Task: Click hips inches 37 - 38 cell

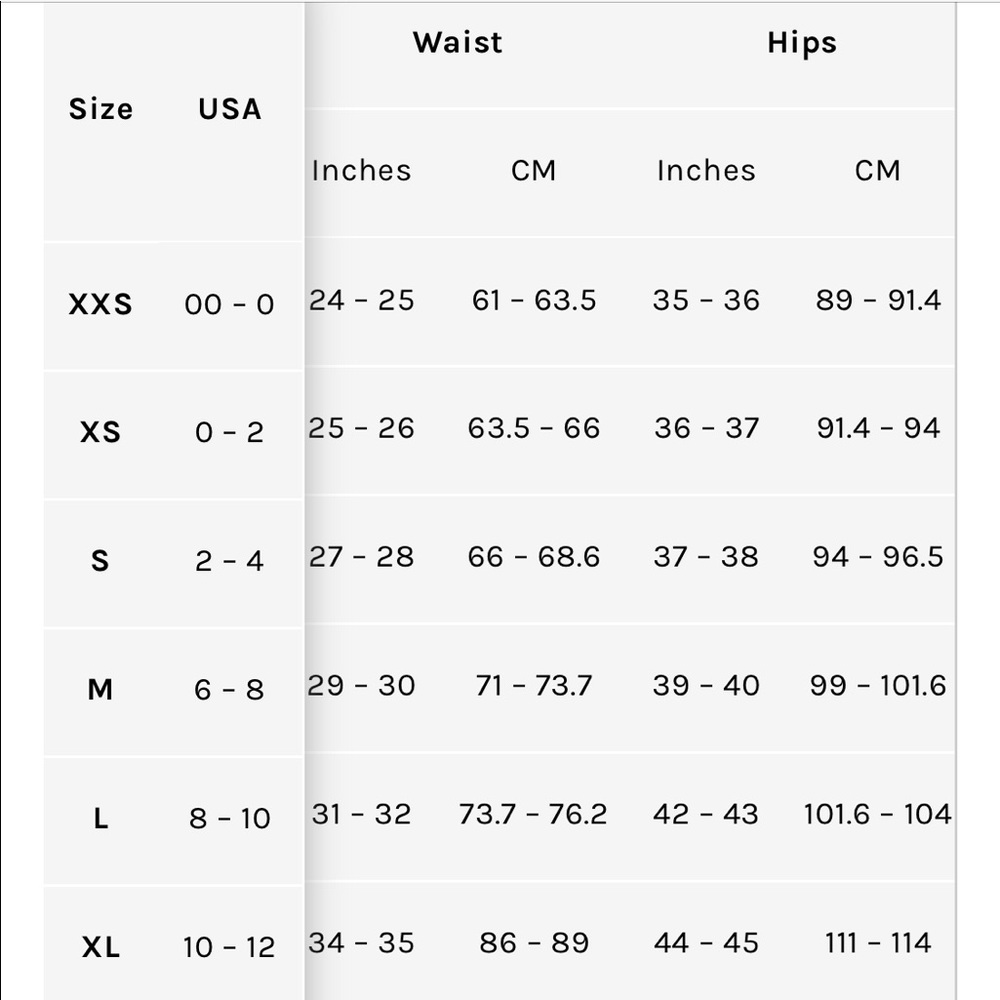Action: [706, 557]
